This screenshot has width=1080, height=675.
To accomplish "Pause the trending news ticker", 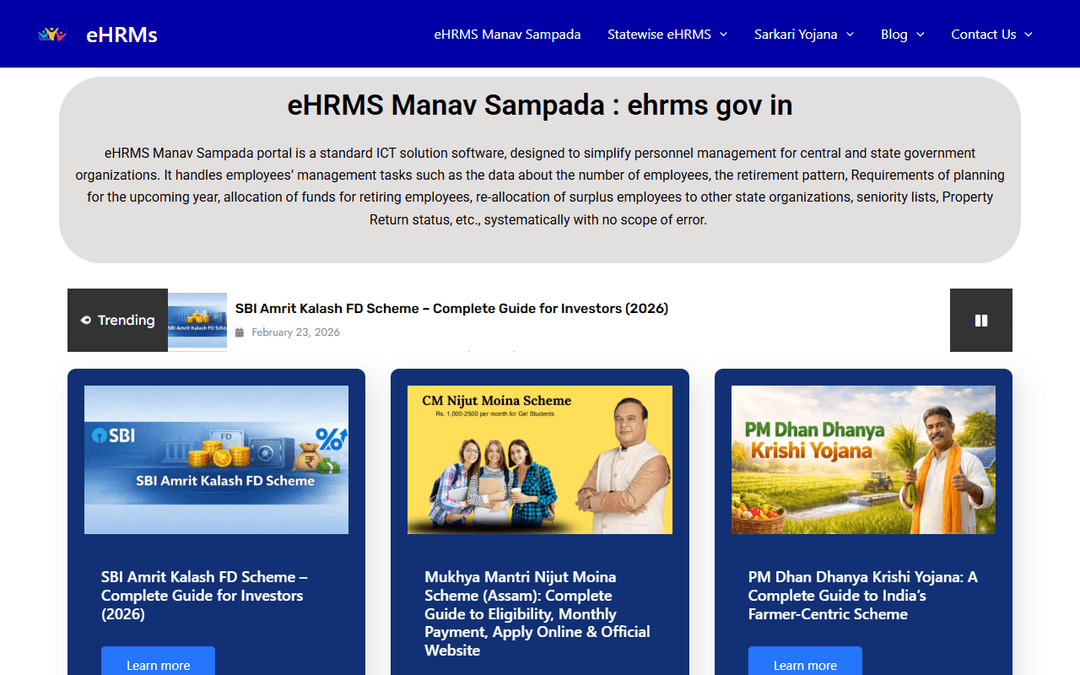I will coord(981,320).
